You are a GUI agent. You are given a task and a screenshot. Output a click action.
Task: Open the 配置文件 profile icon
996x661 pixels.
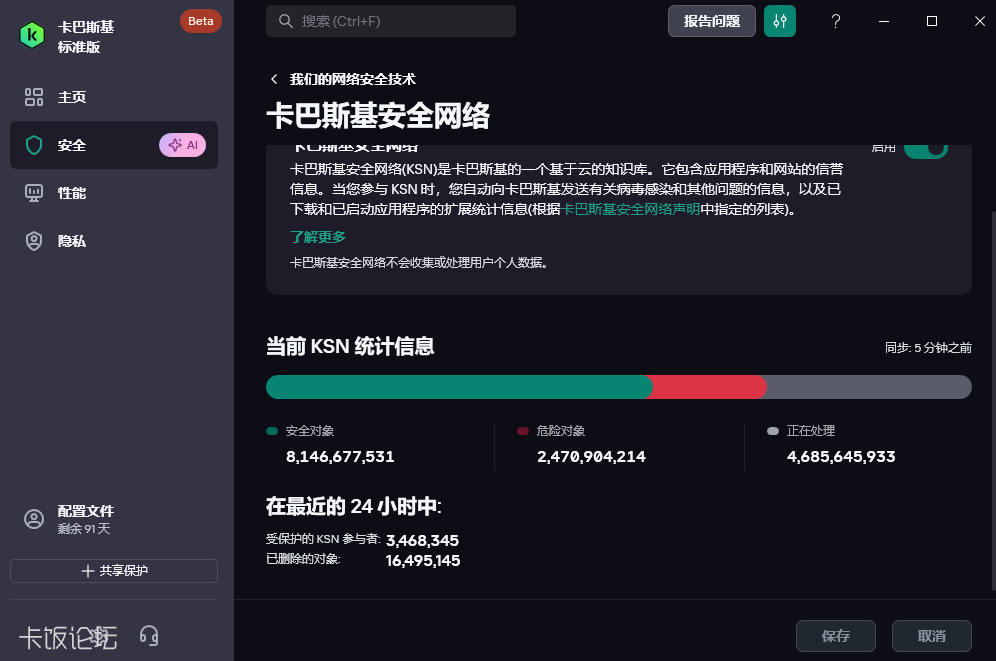[x=34, y=519]
